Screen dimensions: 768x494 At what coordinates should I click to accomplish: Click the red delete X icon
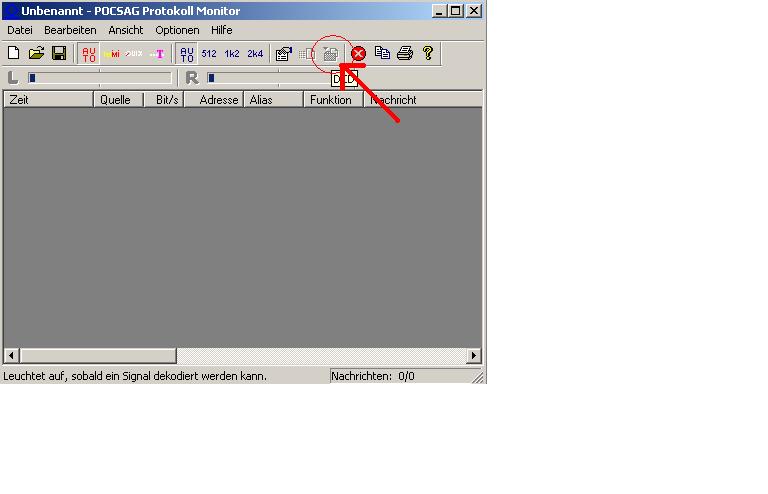tap(358, 54)
